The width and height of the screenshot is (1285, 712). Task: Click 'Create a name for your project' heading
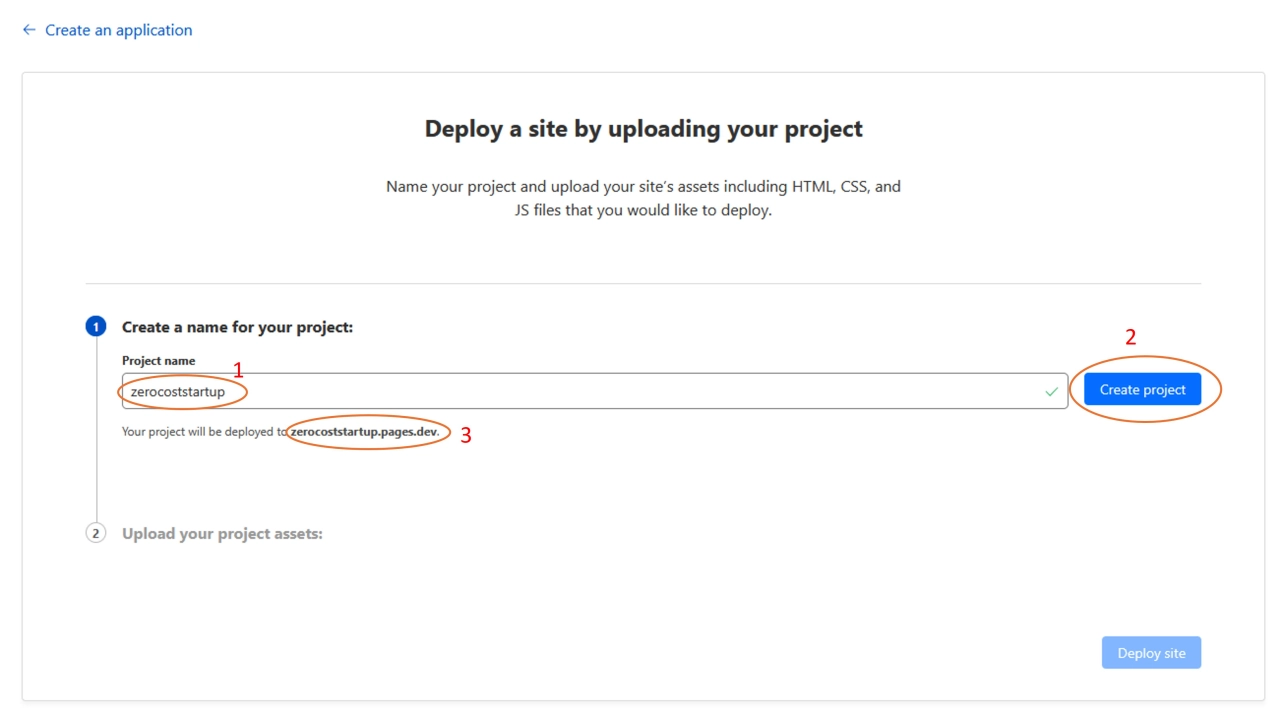click(x=237, y=327)
